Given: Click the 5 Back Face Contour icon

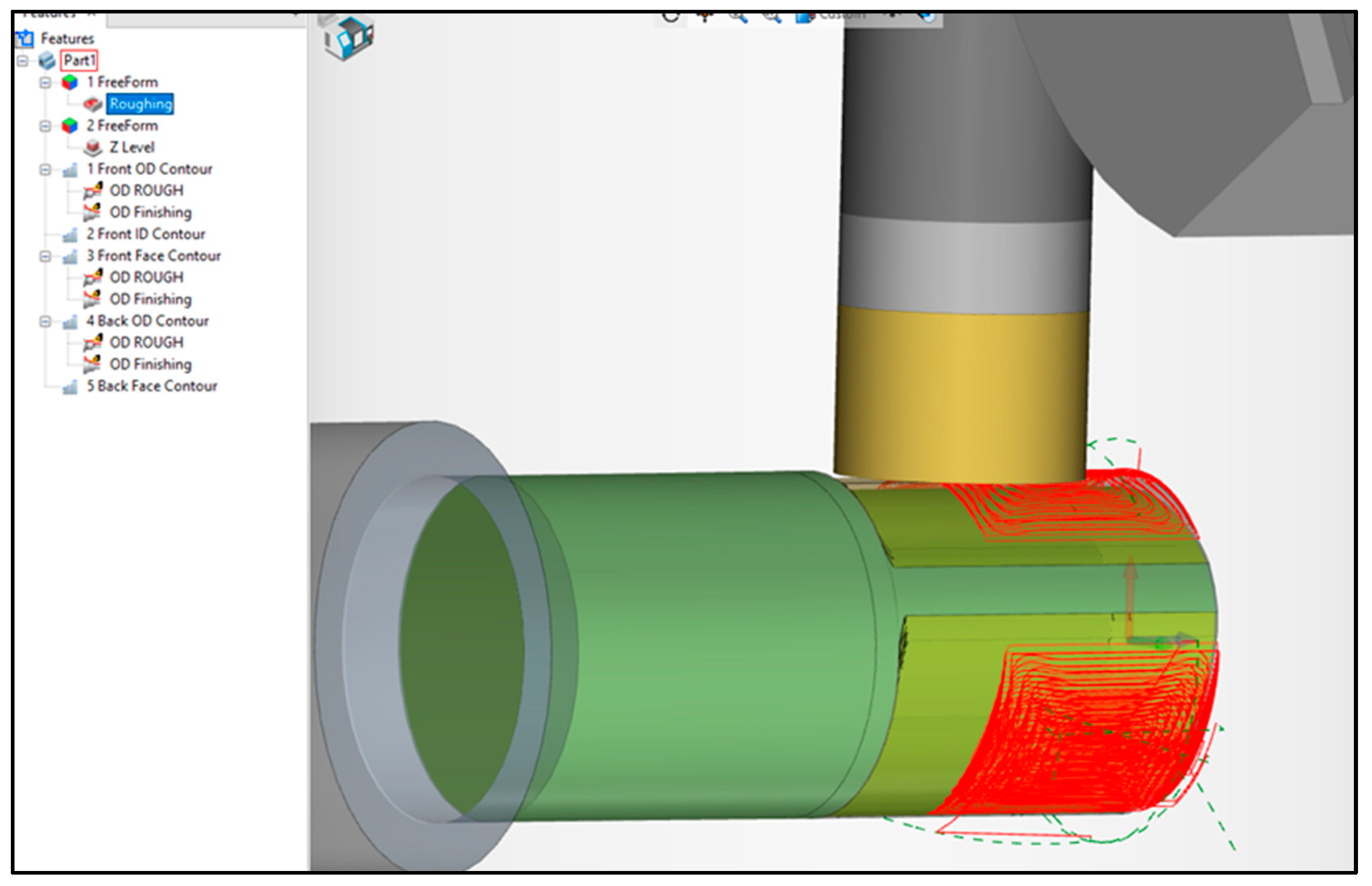Looking at the screenshot, I should click(x=69, y=387).
